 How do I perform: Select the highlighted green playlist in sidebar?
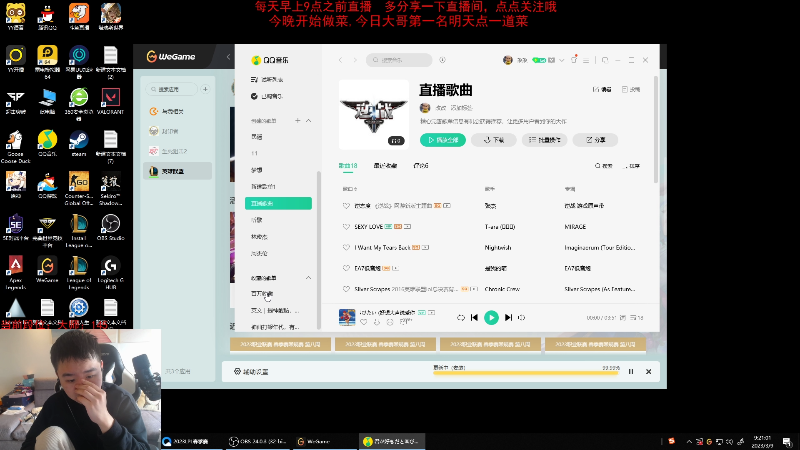278,203
